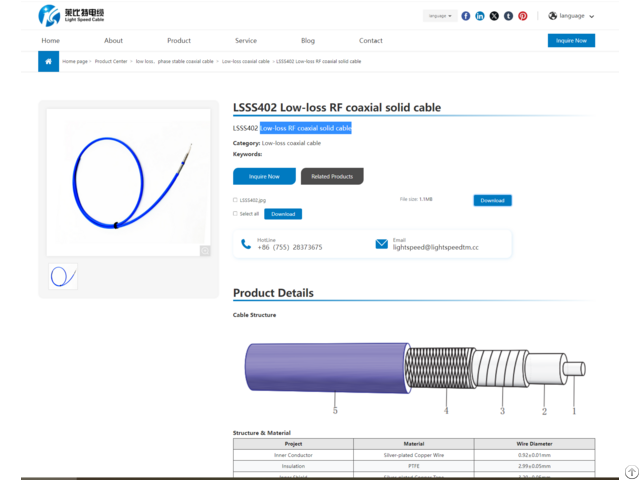Open the Tumblr social icon
This screenshot has width=640, height=480.
coord(508,16)
